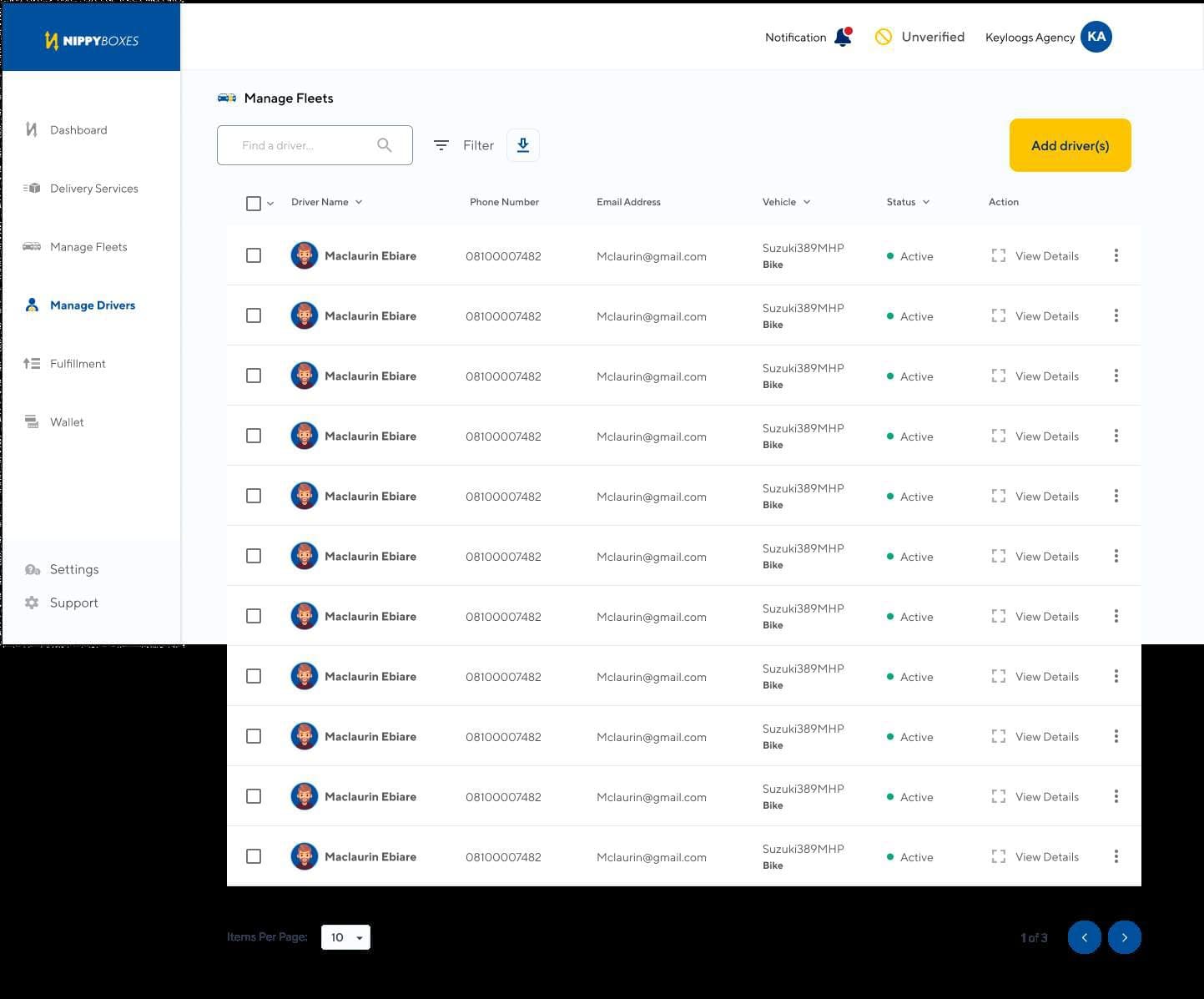Go to the next page of drivers
The height and width of the screenshot is (999, 1204).
pyautogui.click(x=1125, y=937)
